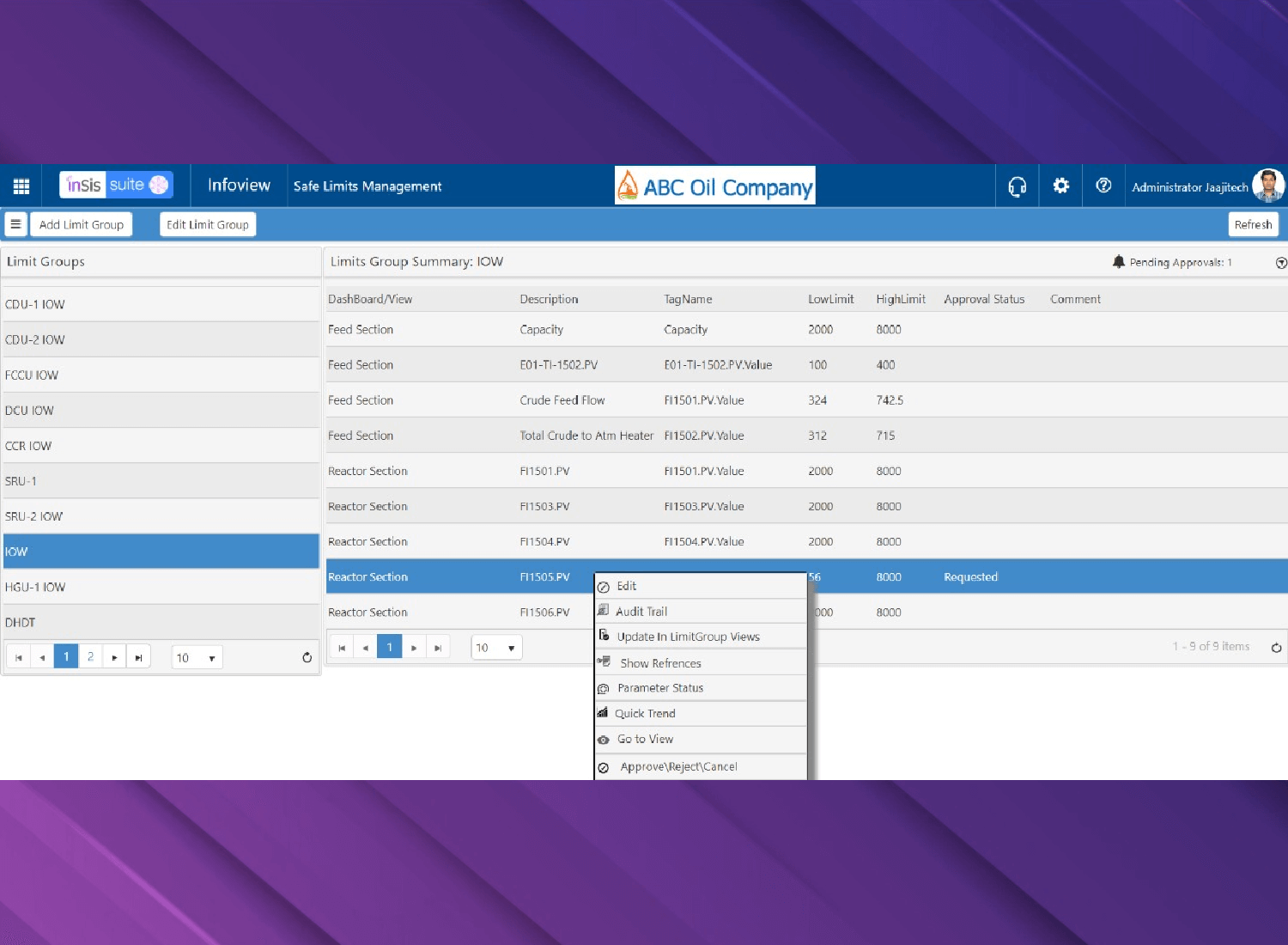1288x945 pixels.
Task: Toggle the hamburger sidebar menu icon
Action: 15,225
